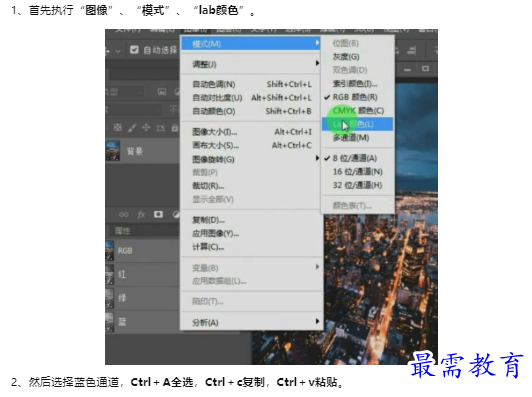The image size is (532, 397).
Task: Click the RGB channel thumbnail
Action: (109, 251)
